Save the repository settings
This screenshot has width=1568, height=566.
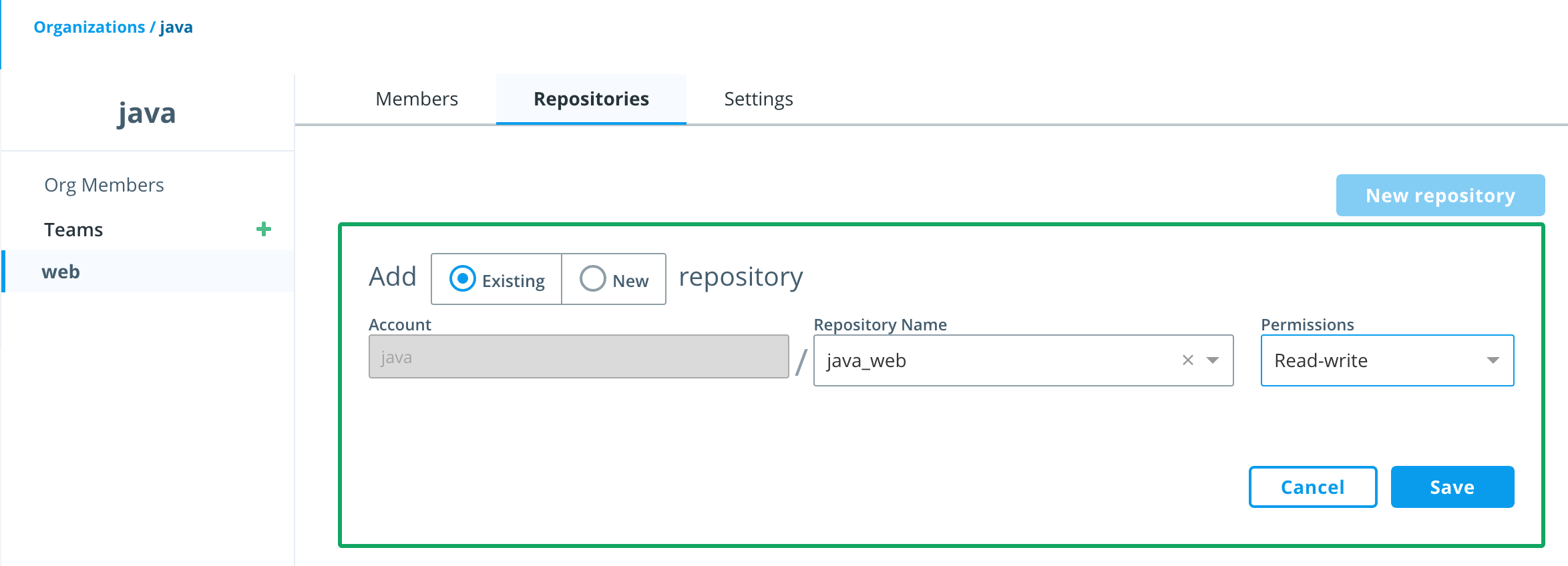click(x=1452, y=487)
